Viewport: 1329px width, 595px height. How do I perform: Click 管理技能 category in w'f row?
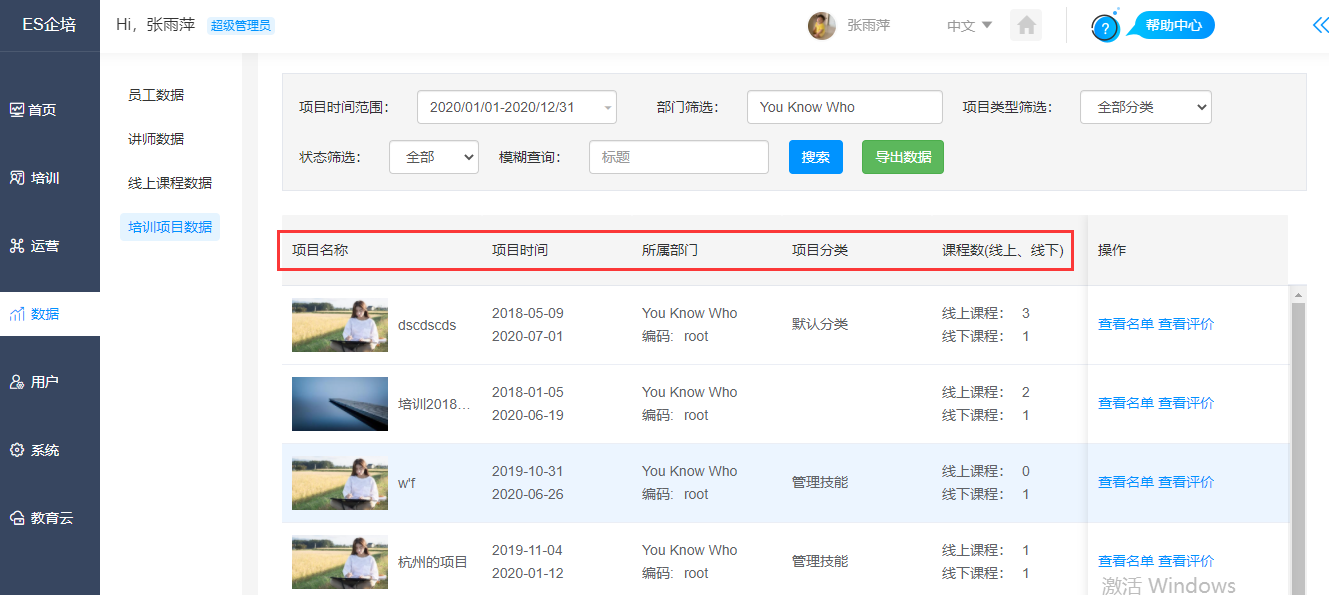click(x=820, y=482)
